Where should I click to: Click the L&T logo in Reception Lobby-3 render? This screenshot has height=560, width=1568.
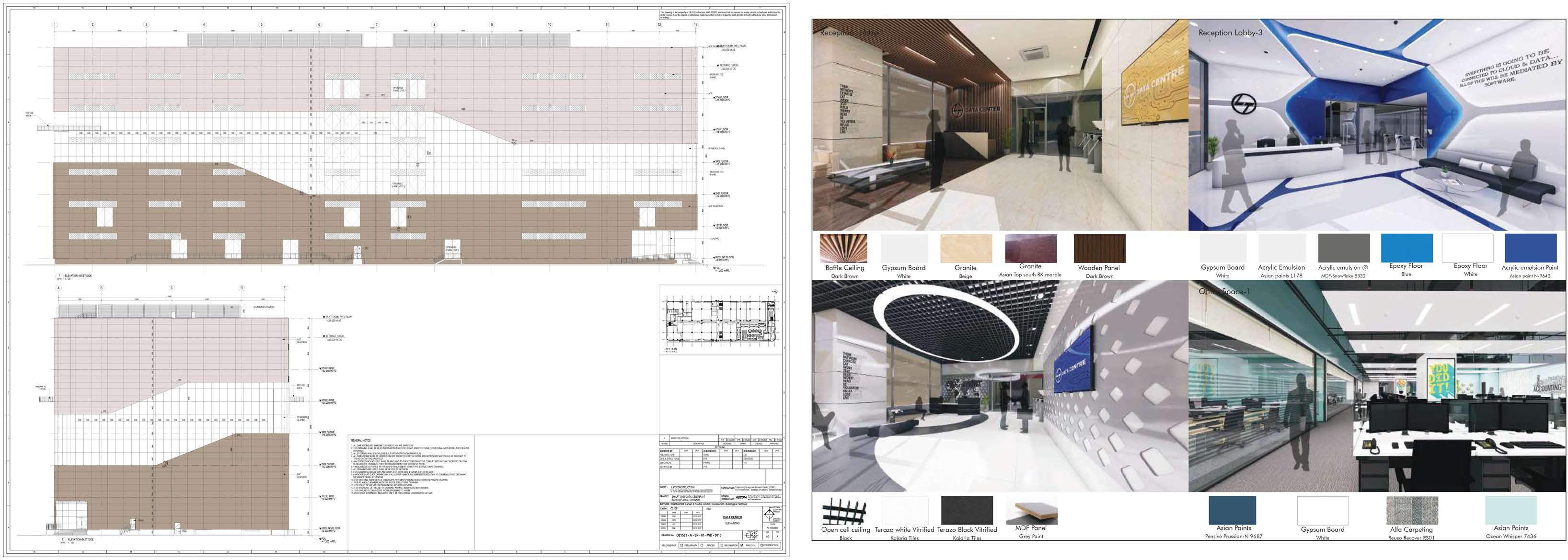click(1243, 104)
